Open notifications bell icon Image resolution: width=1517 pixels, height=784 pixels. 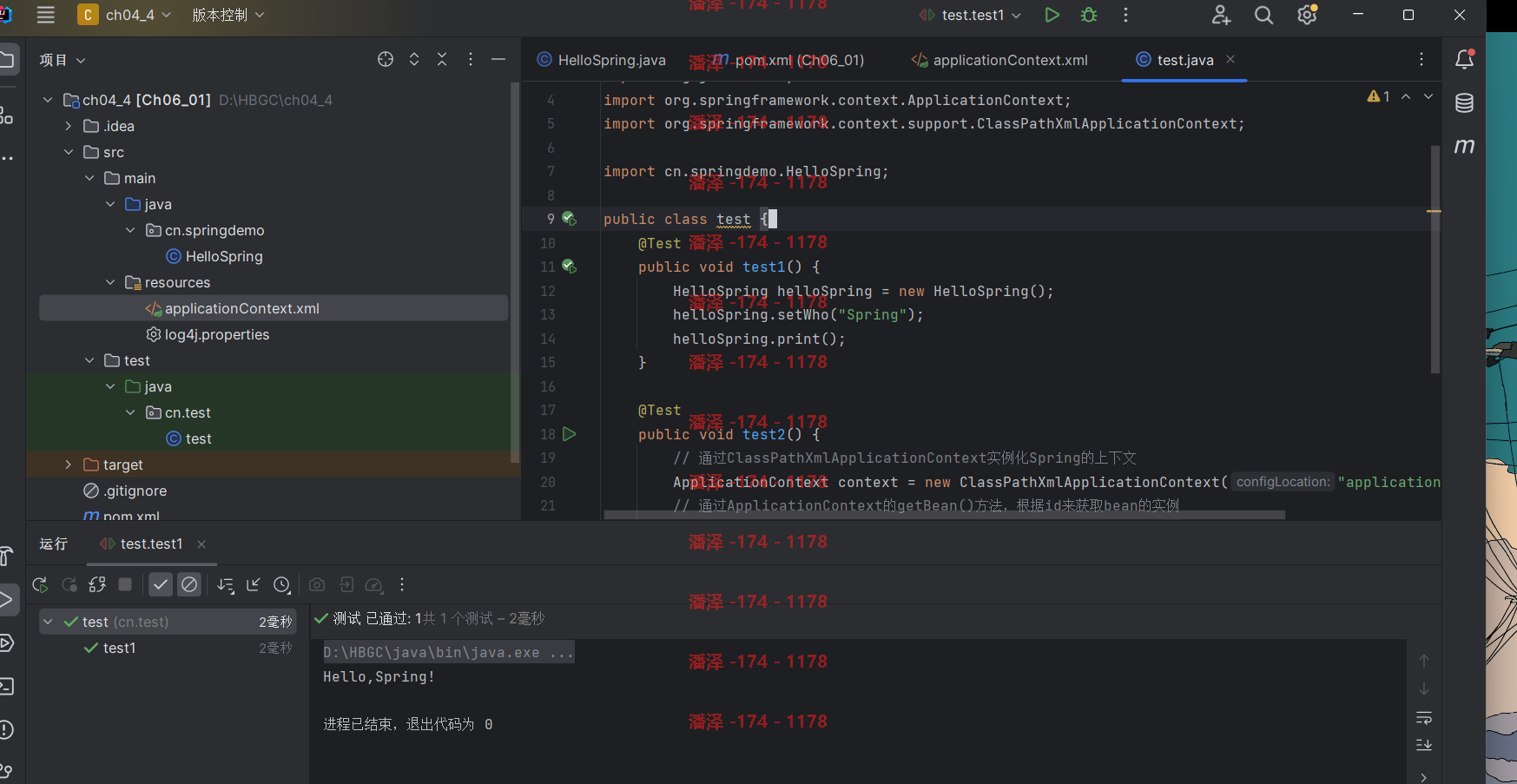(x=1464, y=59)
